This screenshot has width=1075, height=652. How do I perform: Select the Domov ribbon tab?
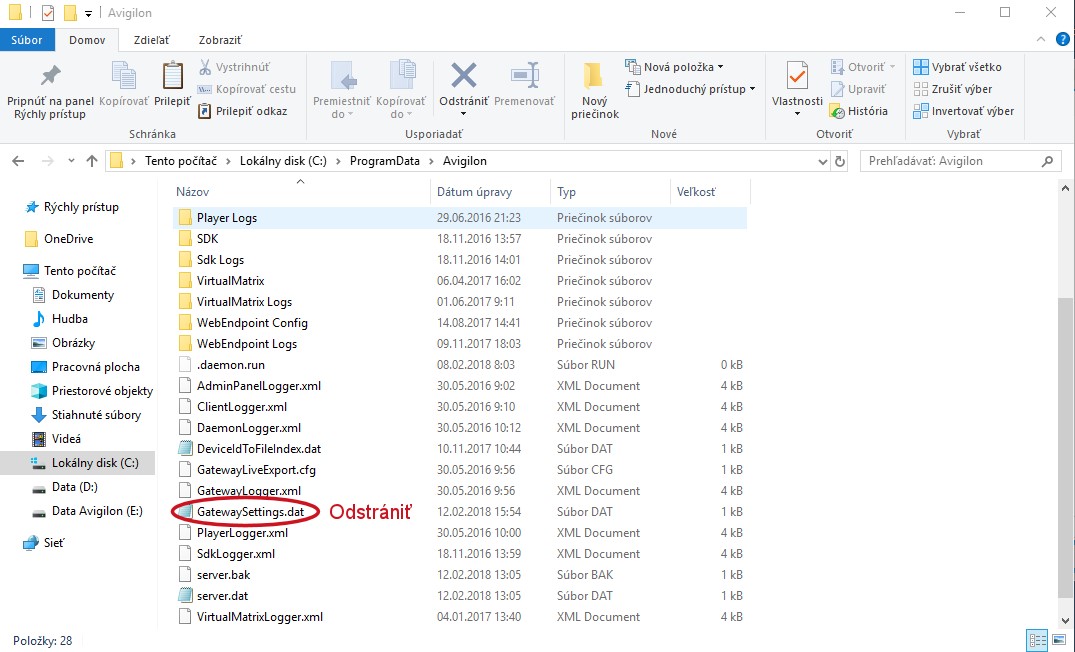click(87, 40)
